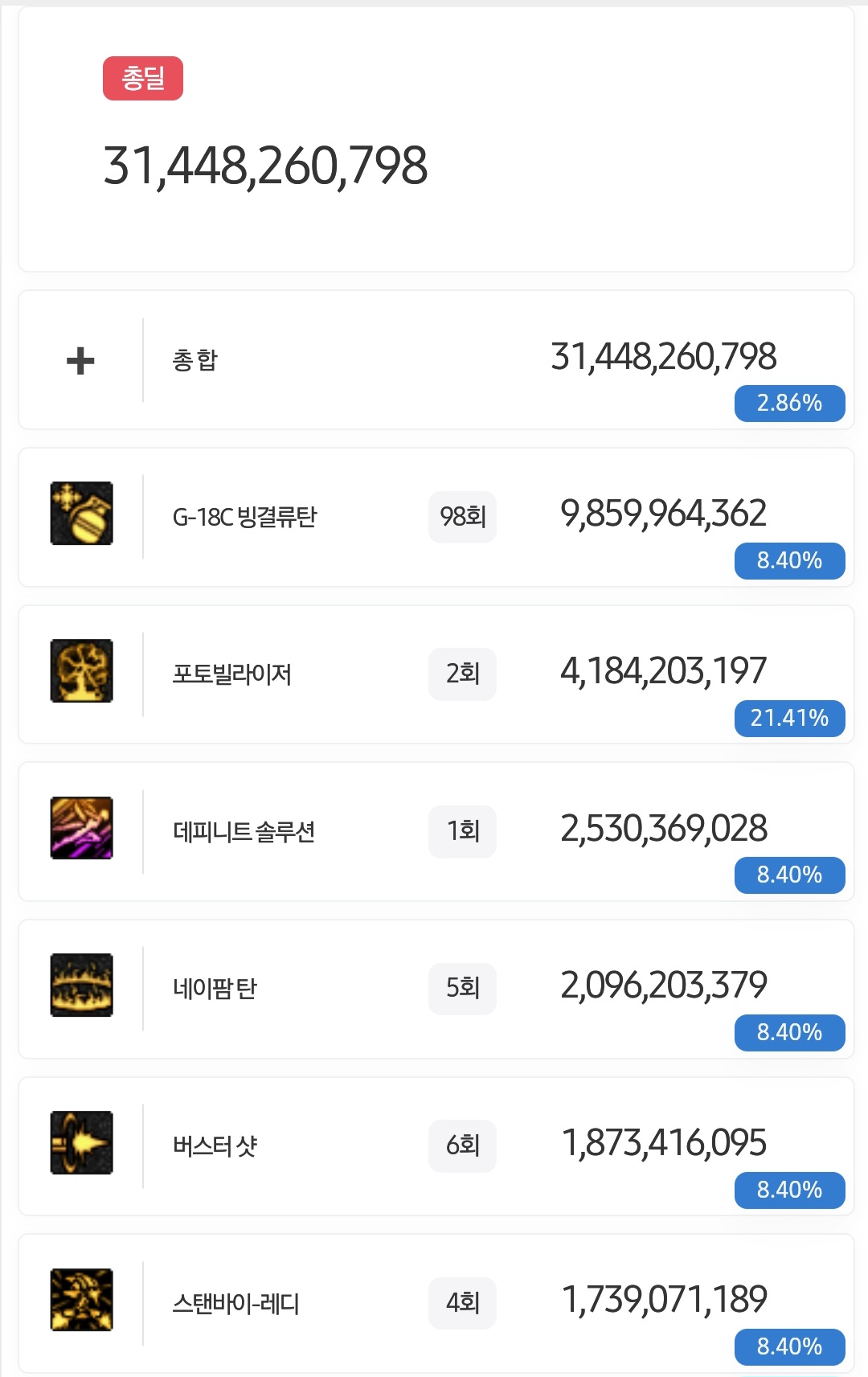This screenshot has height=1377, width=868.
Task: Click the 스탠바이-레디 skill icon
Action: click(81, 1300)
